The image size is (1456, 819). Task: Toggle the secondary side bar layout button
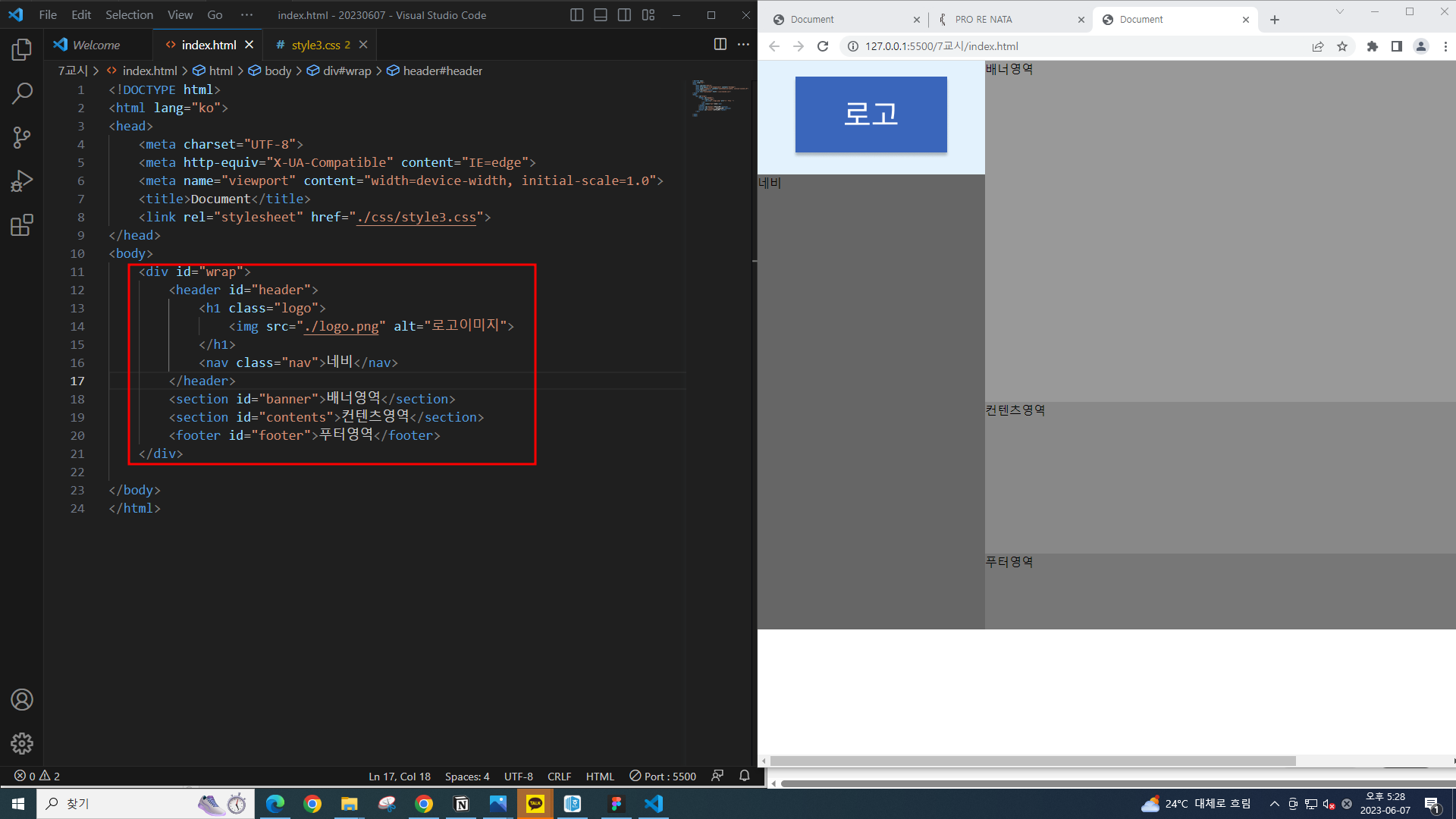point(624,15)
